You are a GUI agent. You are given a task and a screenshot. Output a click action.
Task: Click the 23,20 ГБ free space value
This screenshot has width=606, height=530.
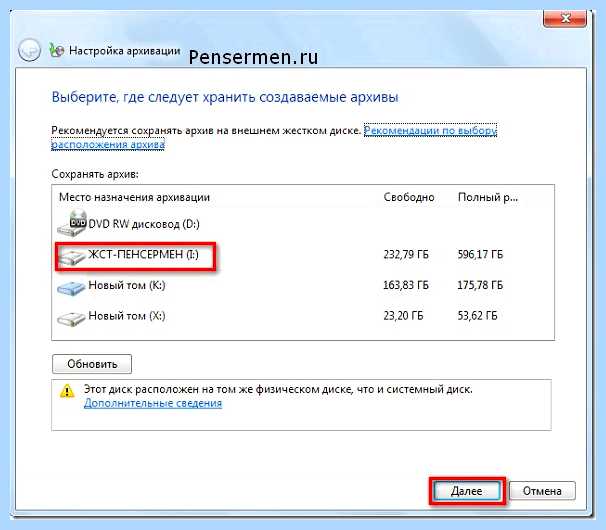403,316
